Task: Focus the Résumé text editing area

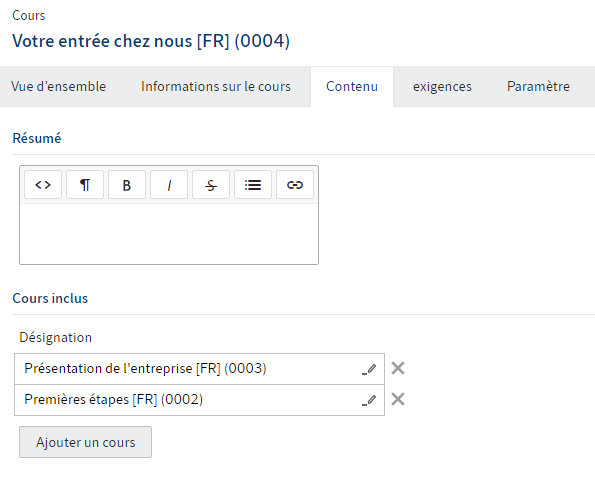Action: tap(169, 234)
